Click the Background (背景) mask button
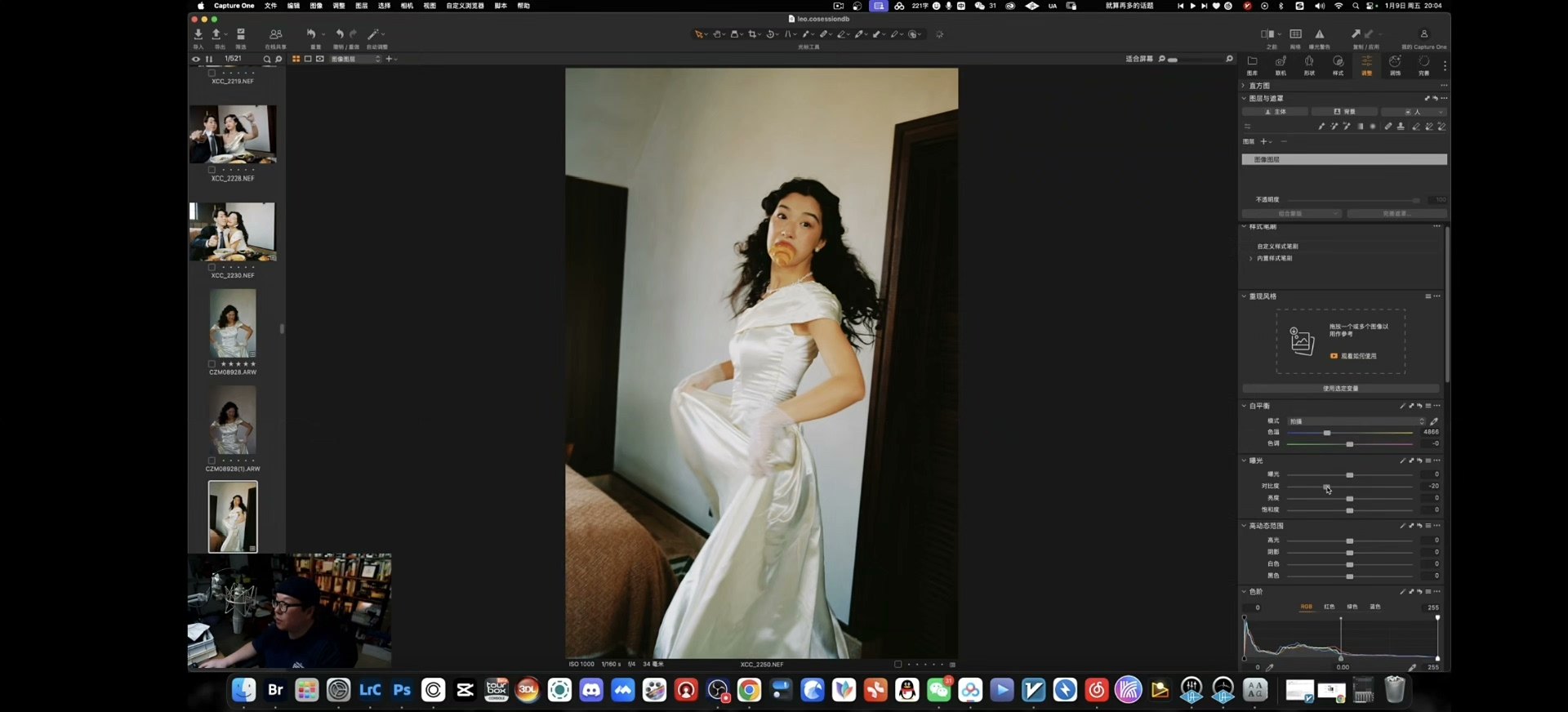The image size is (1568, 712). pos(1344,112)
